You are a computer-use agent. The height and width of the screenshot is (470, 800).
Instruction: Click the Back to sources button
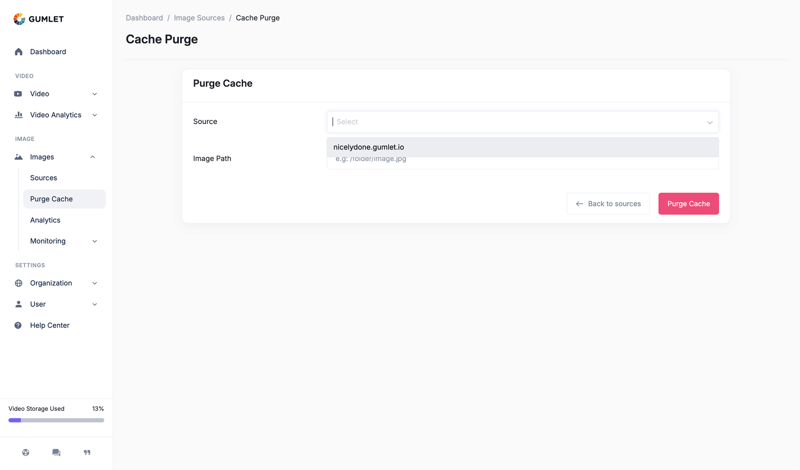[608, 204]
